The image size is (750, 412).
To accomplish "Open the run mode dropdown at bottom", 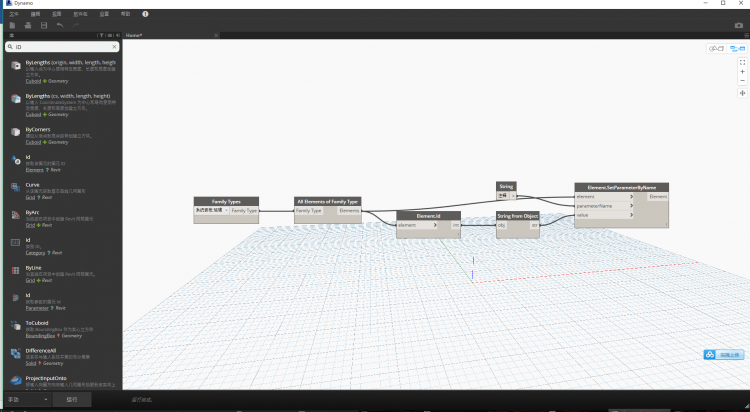I will pos(28,400).
